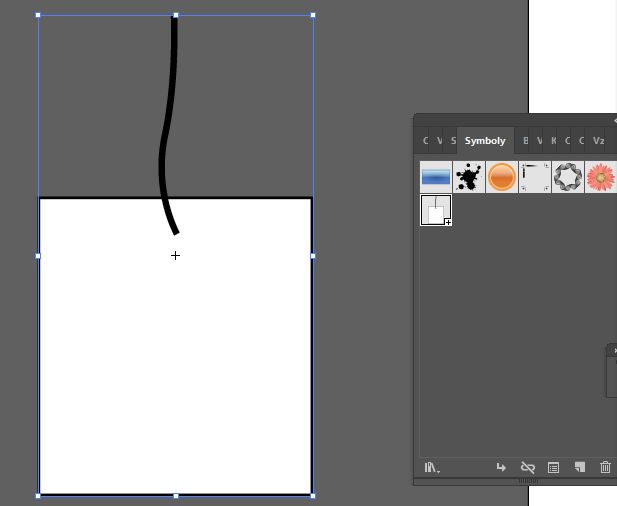Click the New Symbol page icon
The image size is (617, 506).
580,467
